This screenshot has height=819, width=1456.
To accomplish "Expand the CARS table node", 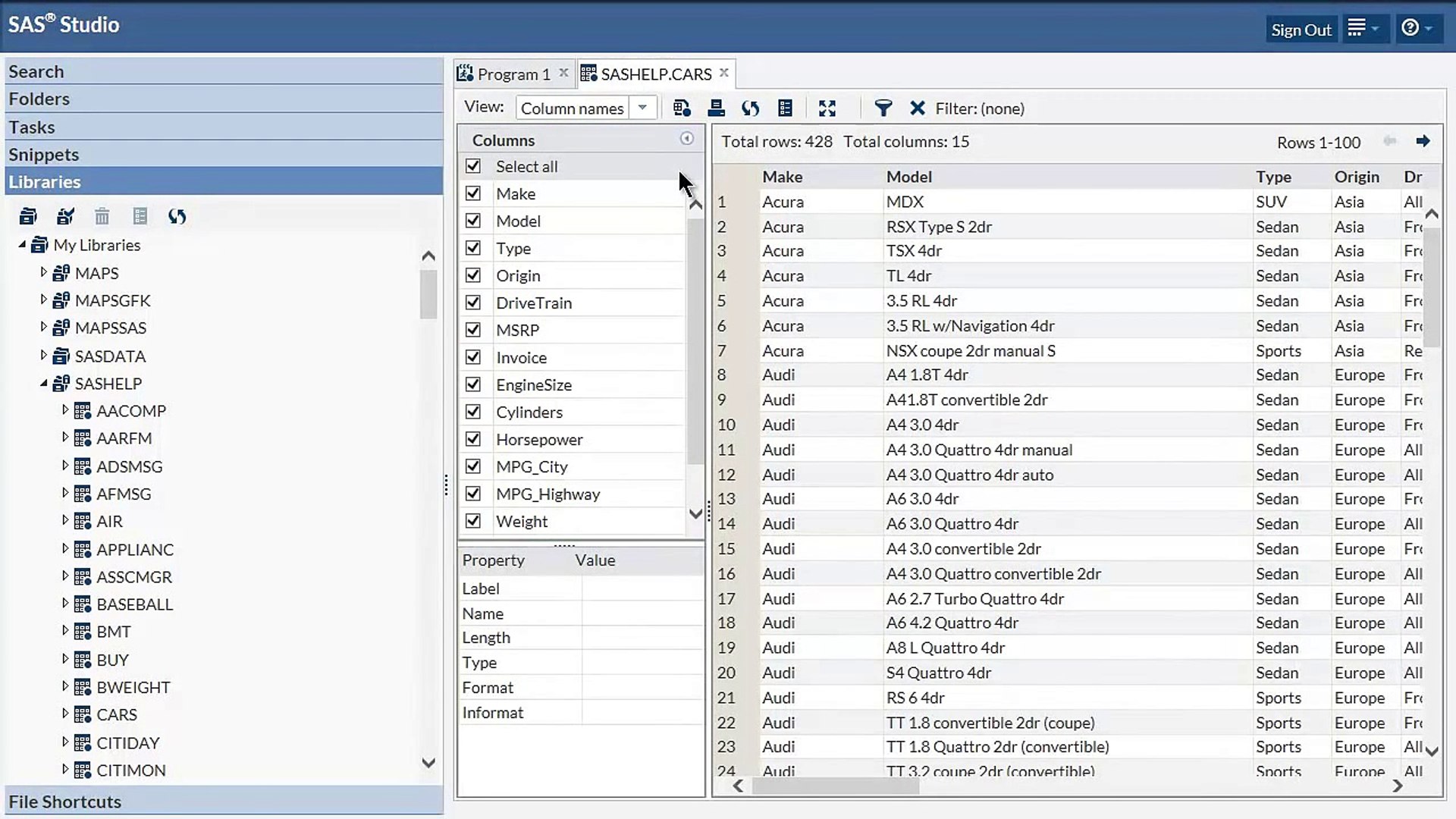I will click(64, 714).
